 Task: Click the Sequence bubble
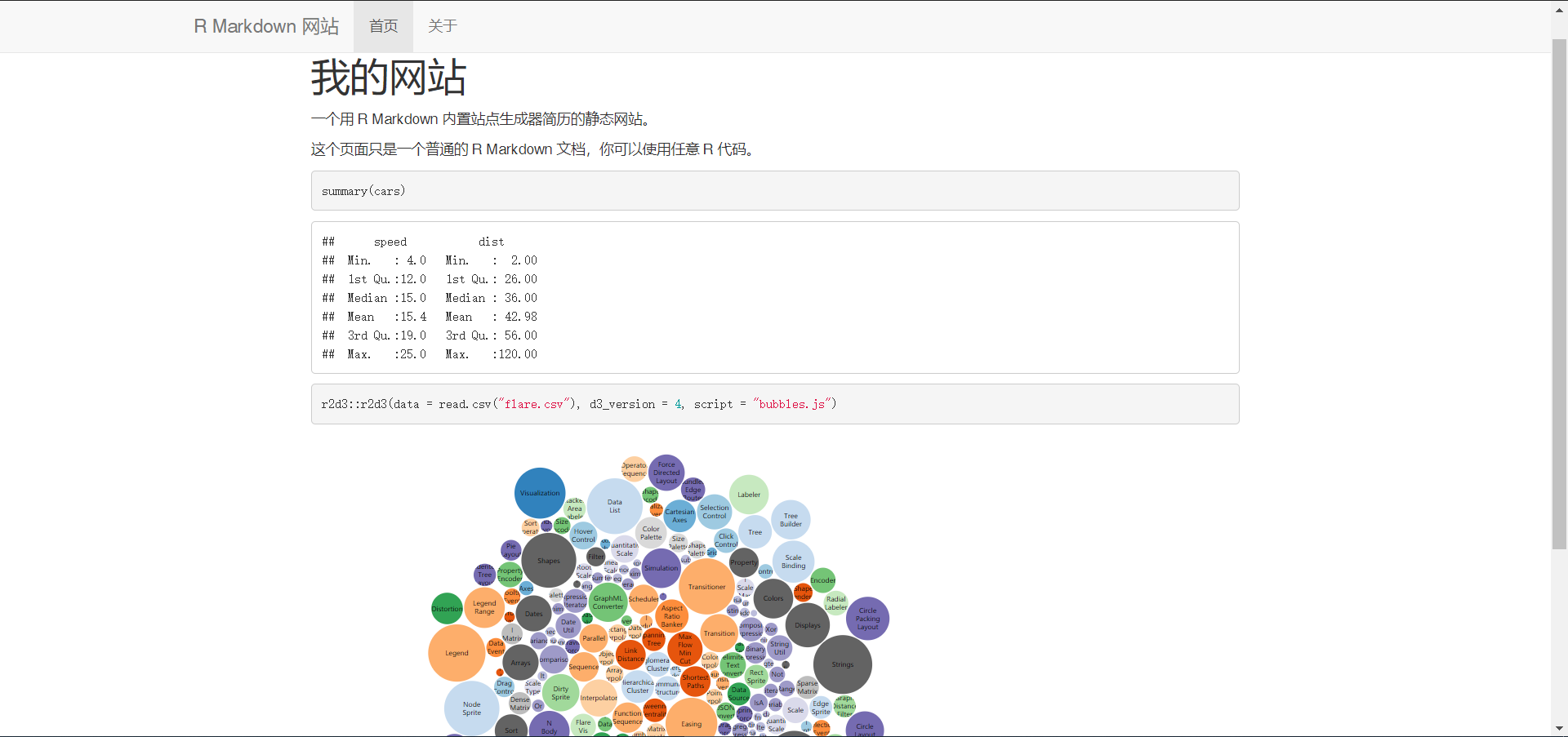583,667
